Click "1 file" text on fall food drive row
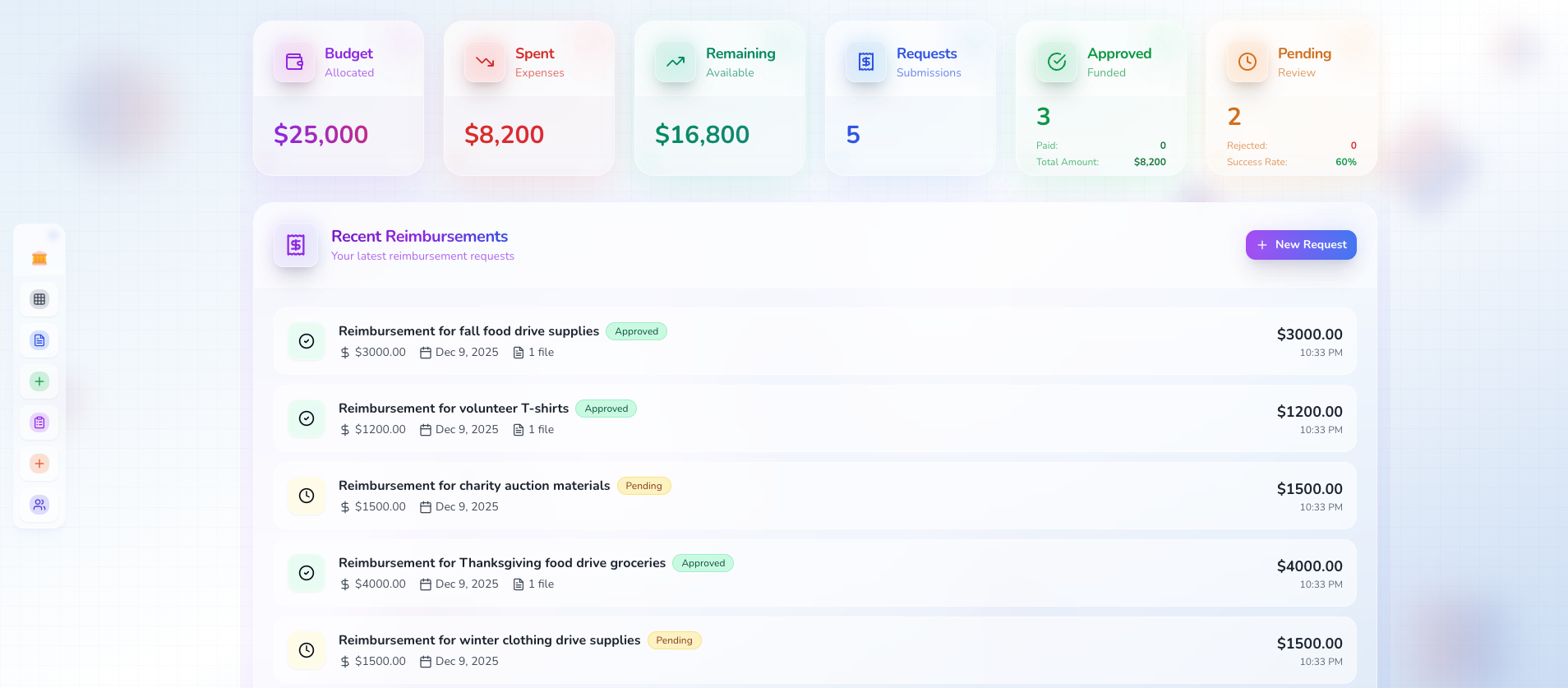The height and width of the screenshot is (688, 1568). (x=541, y=353)
